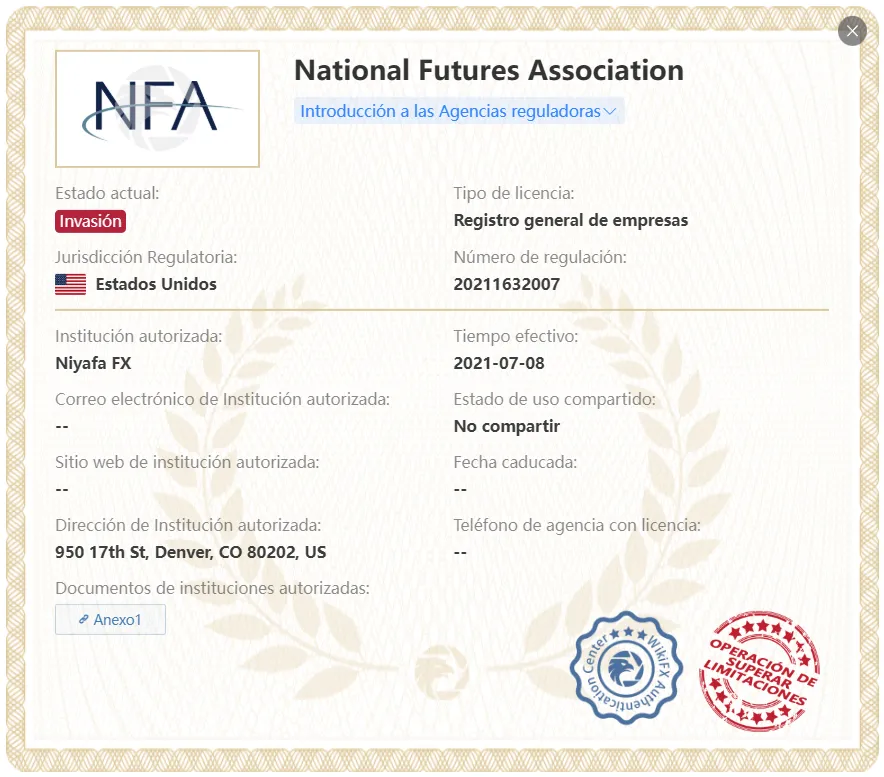Click Documentos de instituciones autorizadas label
The image size is (884, 777).
tap(212, 588)
